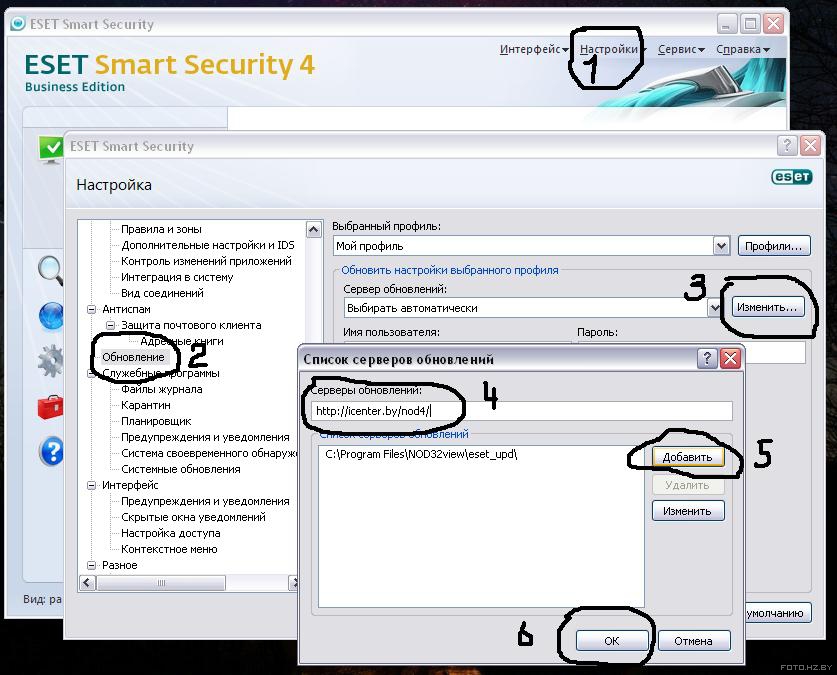The width and height of the screenshot is (837, 675).
Task: Click the tree scroll-up arrow
Action: click(313, 229)
